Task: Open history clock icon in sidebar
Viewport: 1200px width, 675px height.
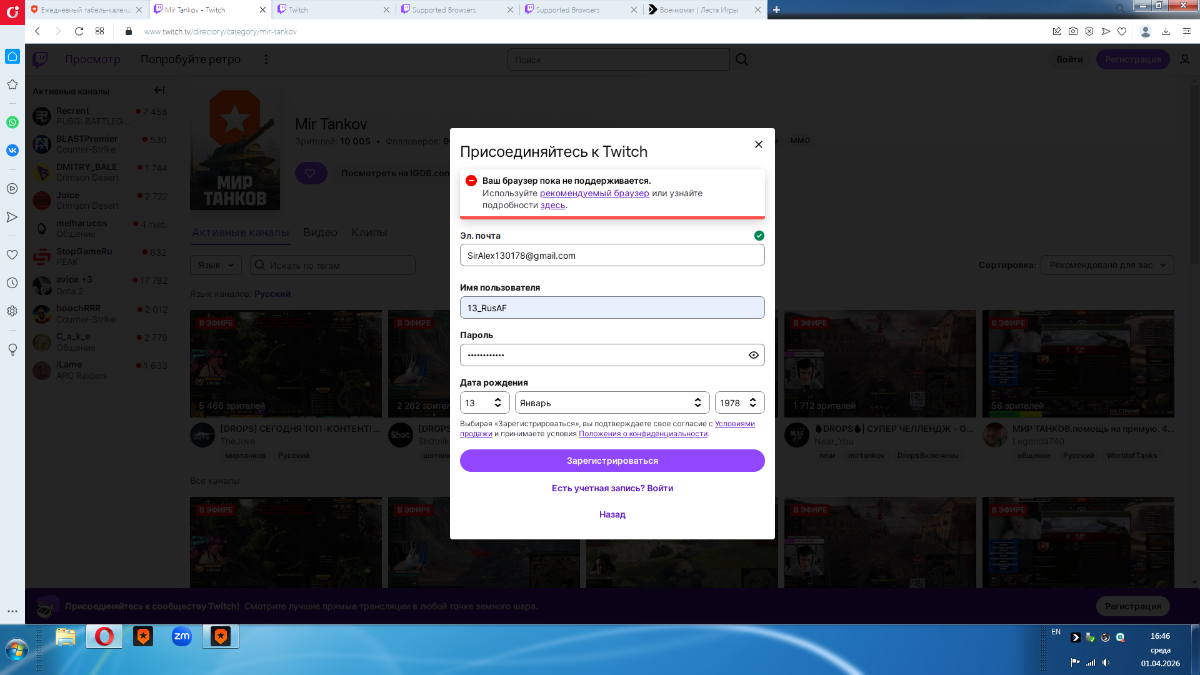Action: point(12,283)
